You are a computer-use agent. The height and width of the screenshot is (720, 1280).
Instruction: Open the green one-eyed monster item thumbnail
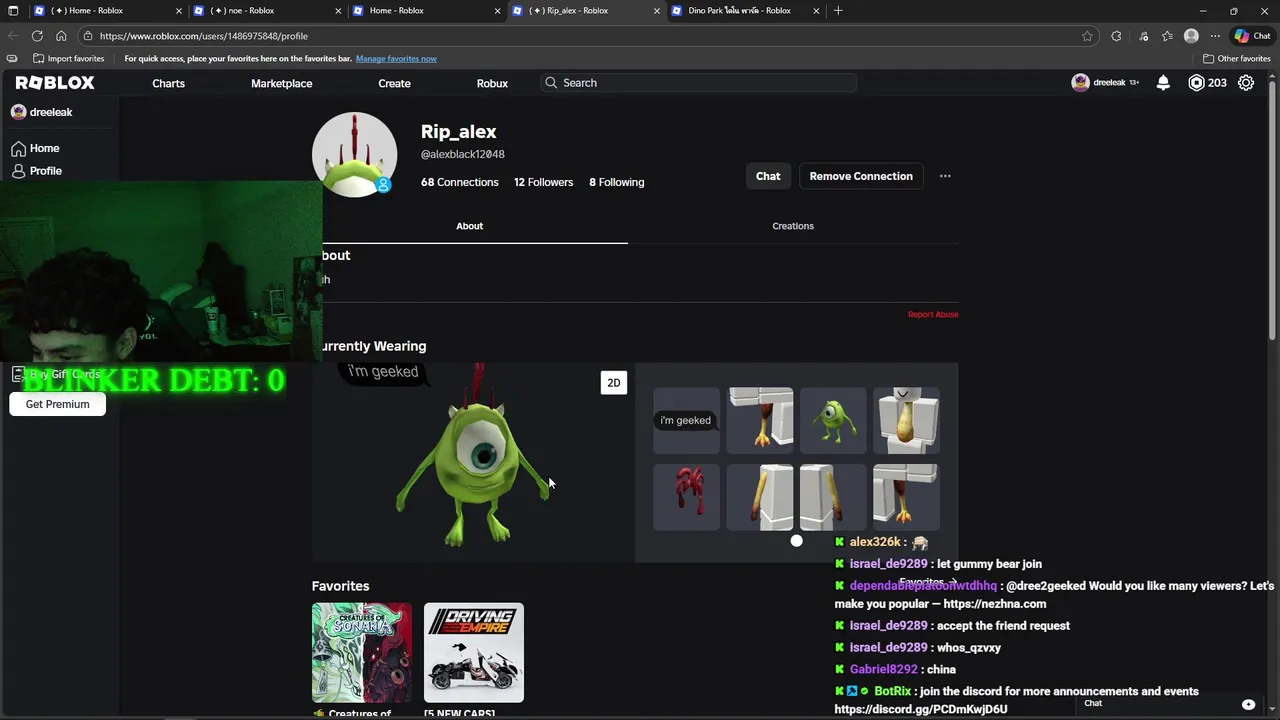click(833, 421)
